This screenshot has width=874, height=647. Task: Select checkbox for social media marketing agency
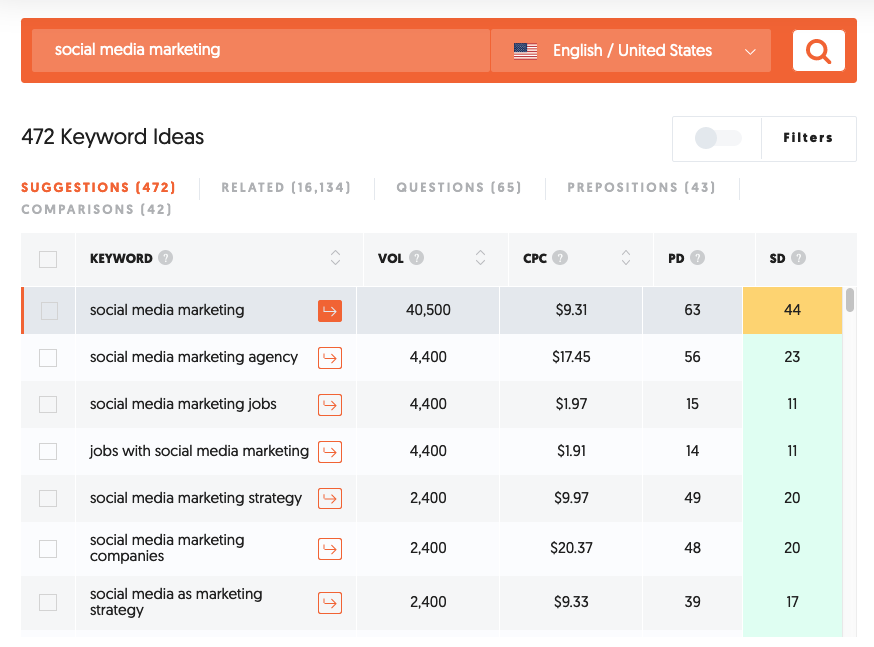(x=48, y=358)
